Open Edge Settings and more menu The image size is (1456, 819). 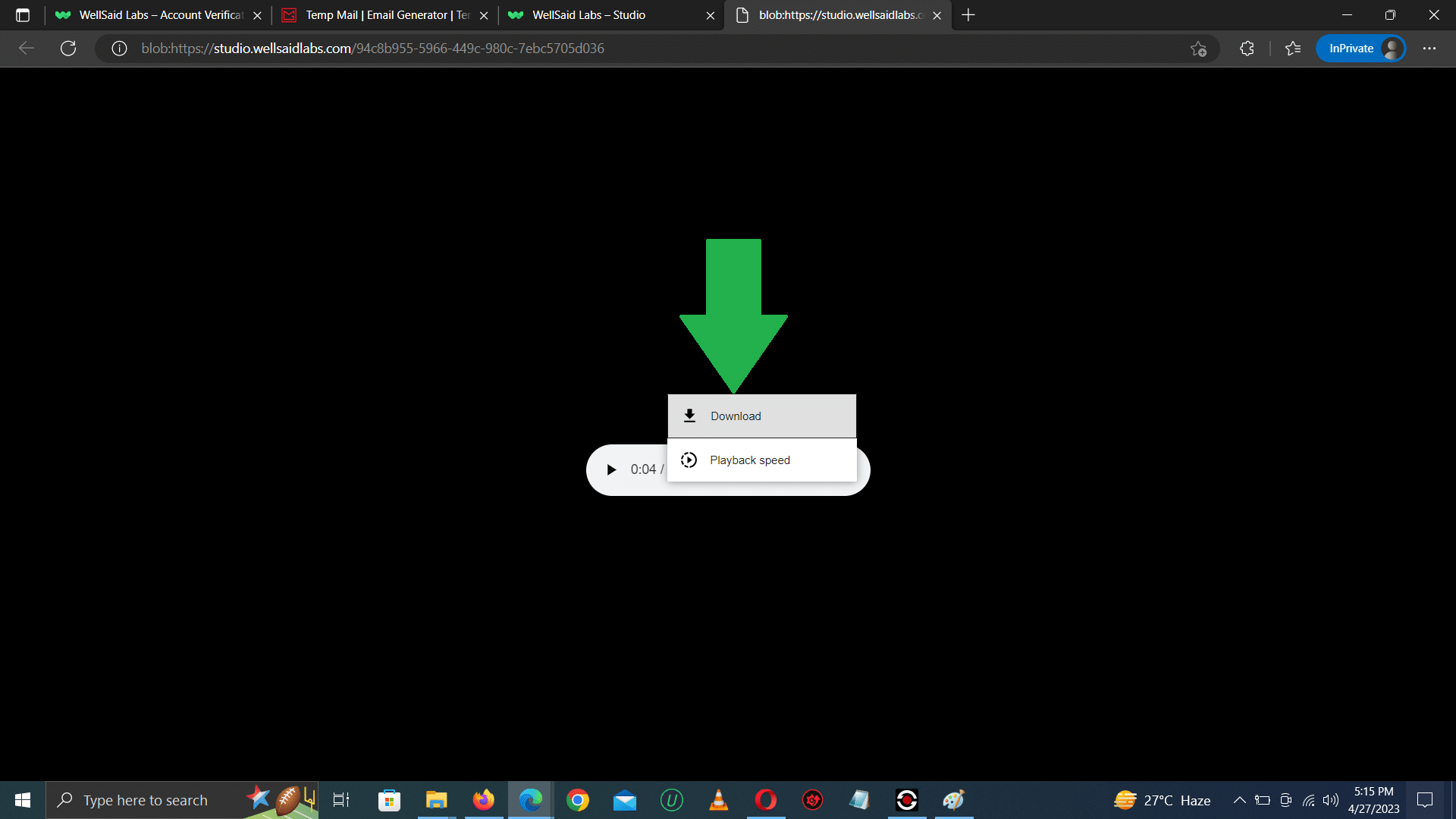click(1429, 49)
